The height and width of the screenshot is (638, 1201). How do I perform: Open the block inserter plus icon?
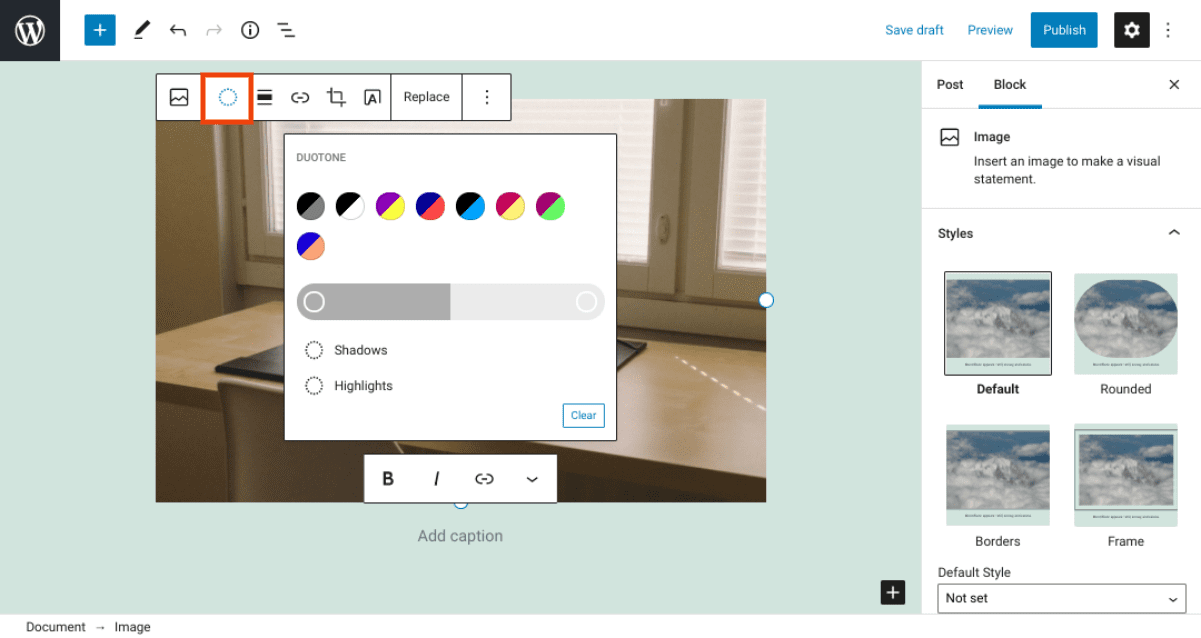point(99,30)
